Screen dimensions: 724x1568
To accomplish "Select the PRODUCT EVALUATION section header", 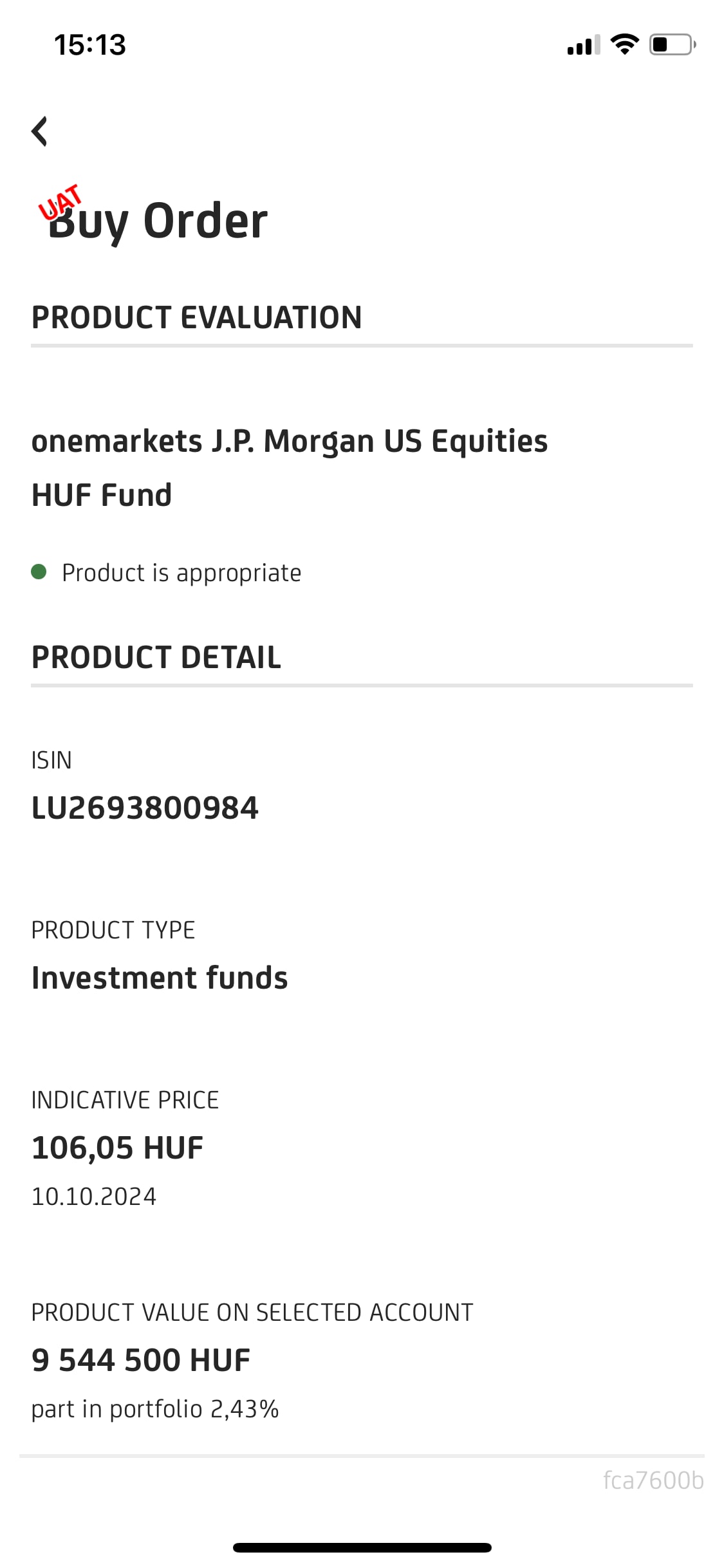I will coord(197,317).
